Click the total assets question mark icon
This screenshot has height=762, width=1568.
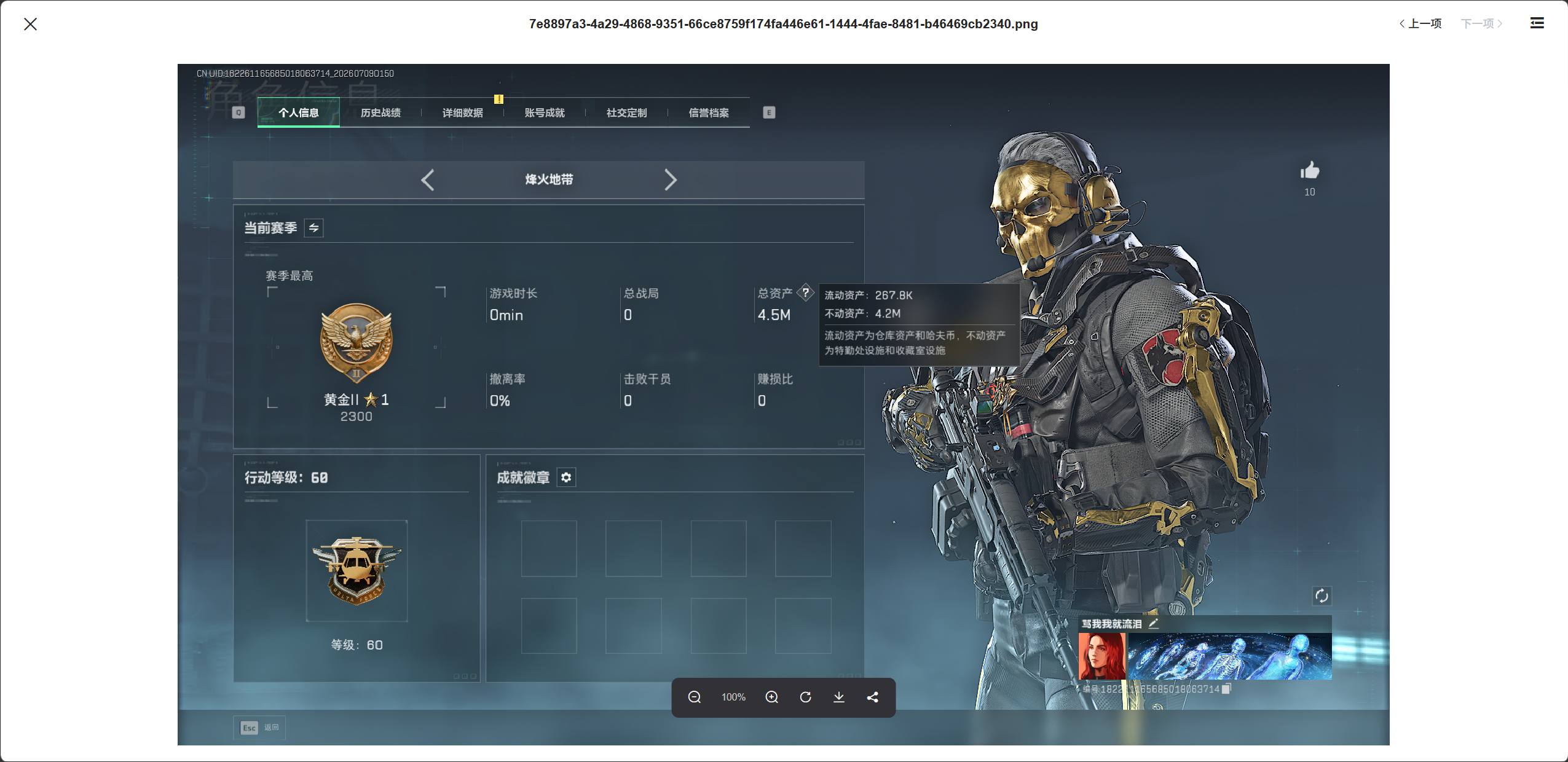coord(805,293)
